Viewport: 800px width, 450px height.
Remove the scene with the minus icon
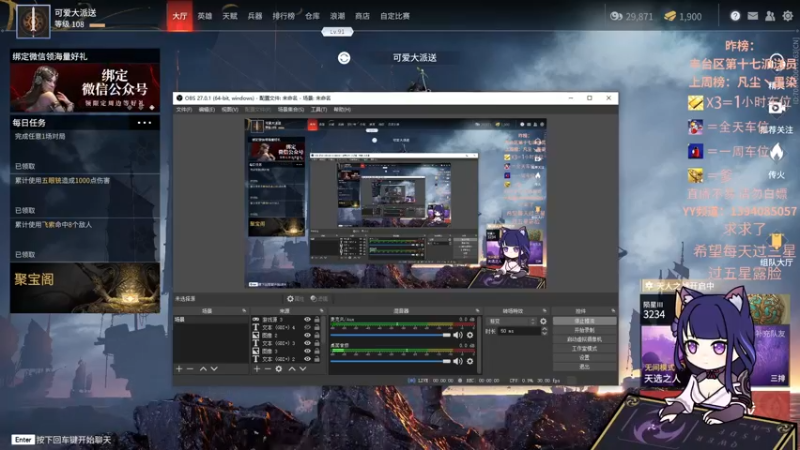coord(190,368)
